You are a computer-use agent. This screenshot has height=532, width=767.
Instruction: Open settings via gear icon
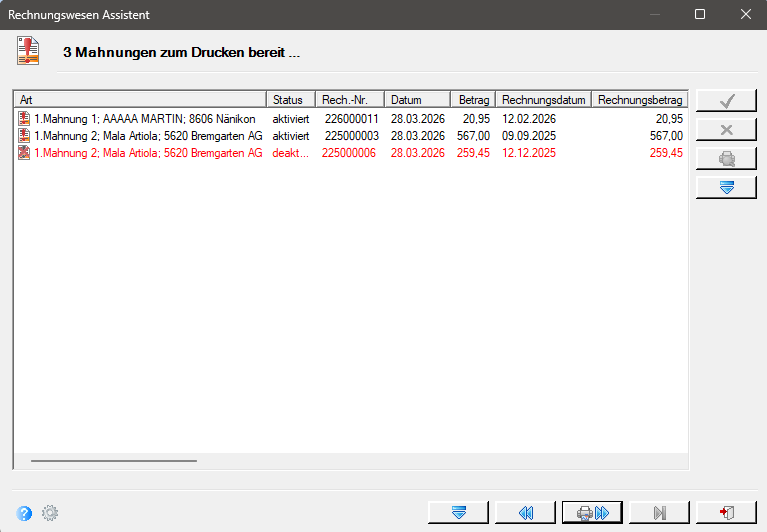[50, 513]
